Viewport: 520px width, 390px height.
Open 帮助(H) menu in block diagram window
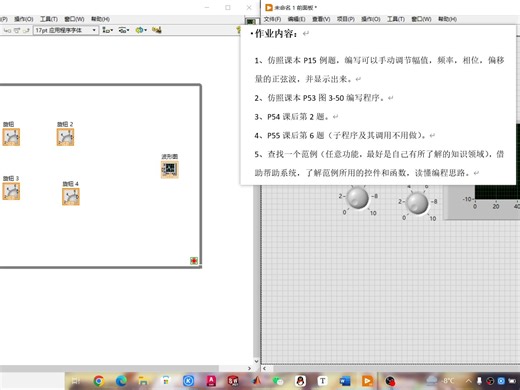[x=100, y=19]
